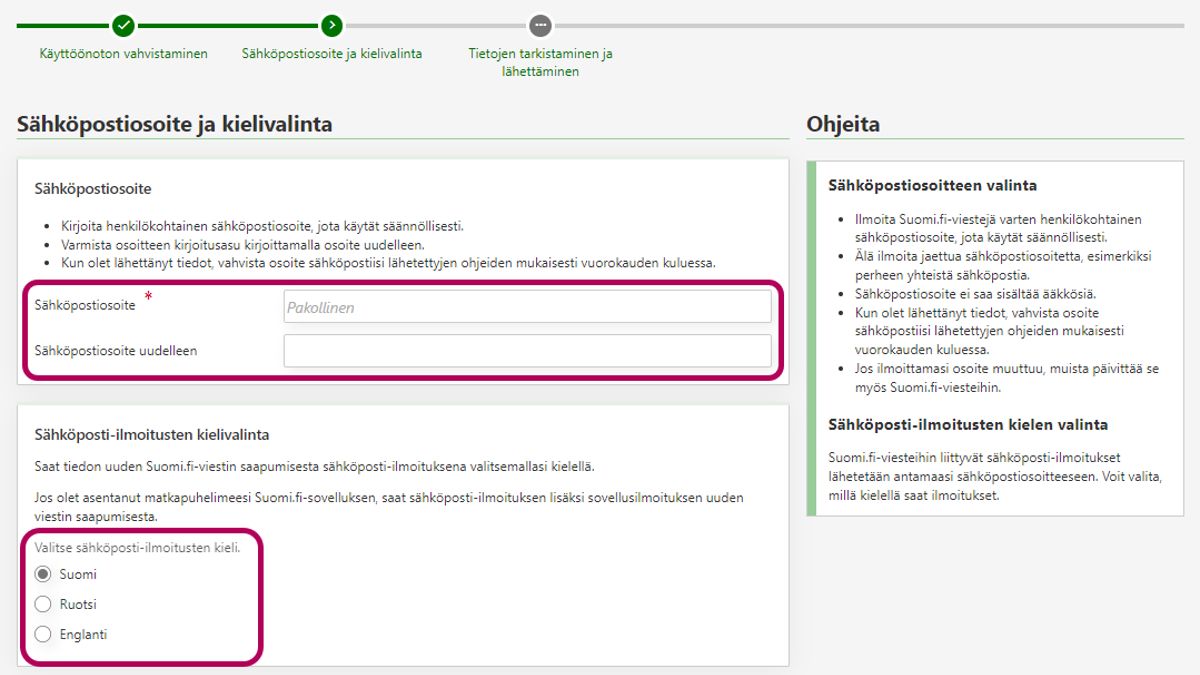Click the Sähköposti-ilmoitusten kielivalinta section title
Image resolution: width=1200 pixels, height=675 pixels.
tap(152, 435)
